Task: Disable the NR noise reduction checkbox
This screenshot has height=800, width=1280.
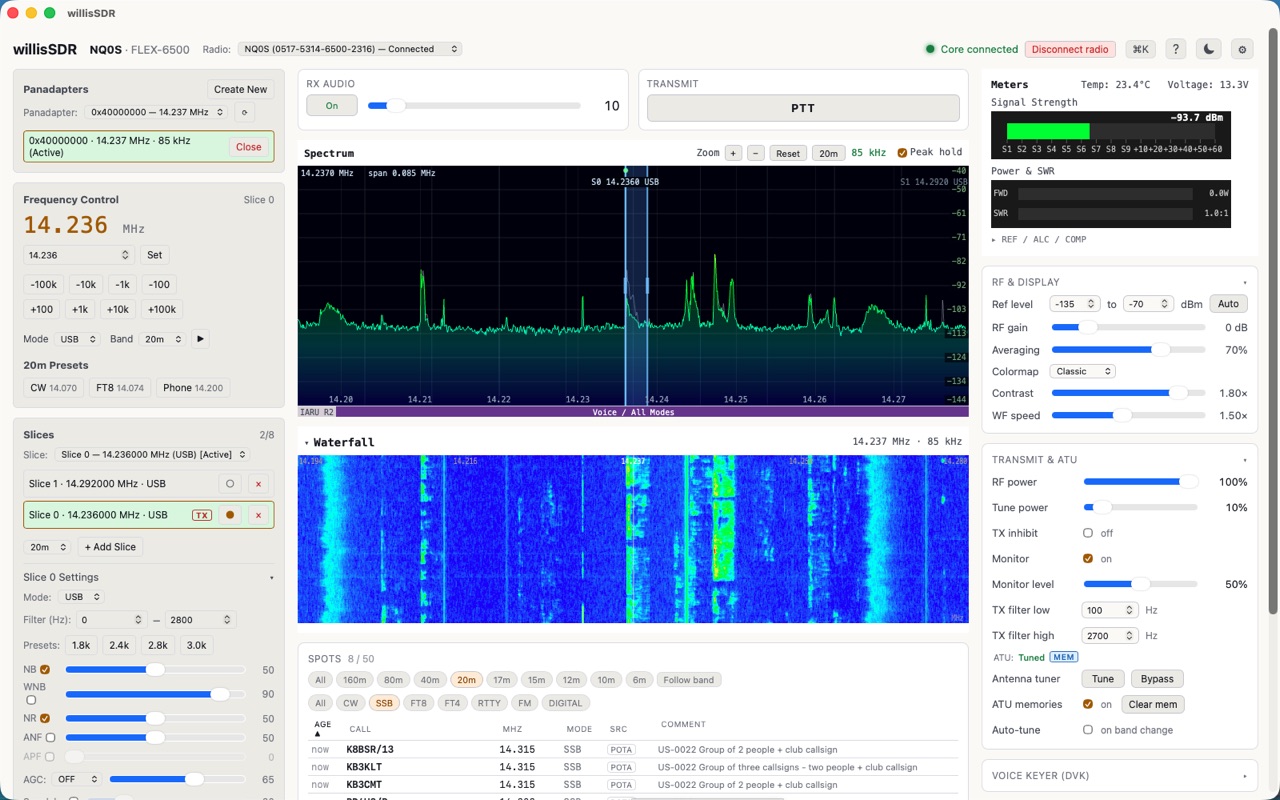Action: click(45, 718)
